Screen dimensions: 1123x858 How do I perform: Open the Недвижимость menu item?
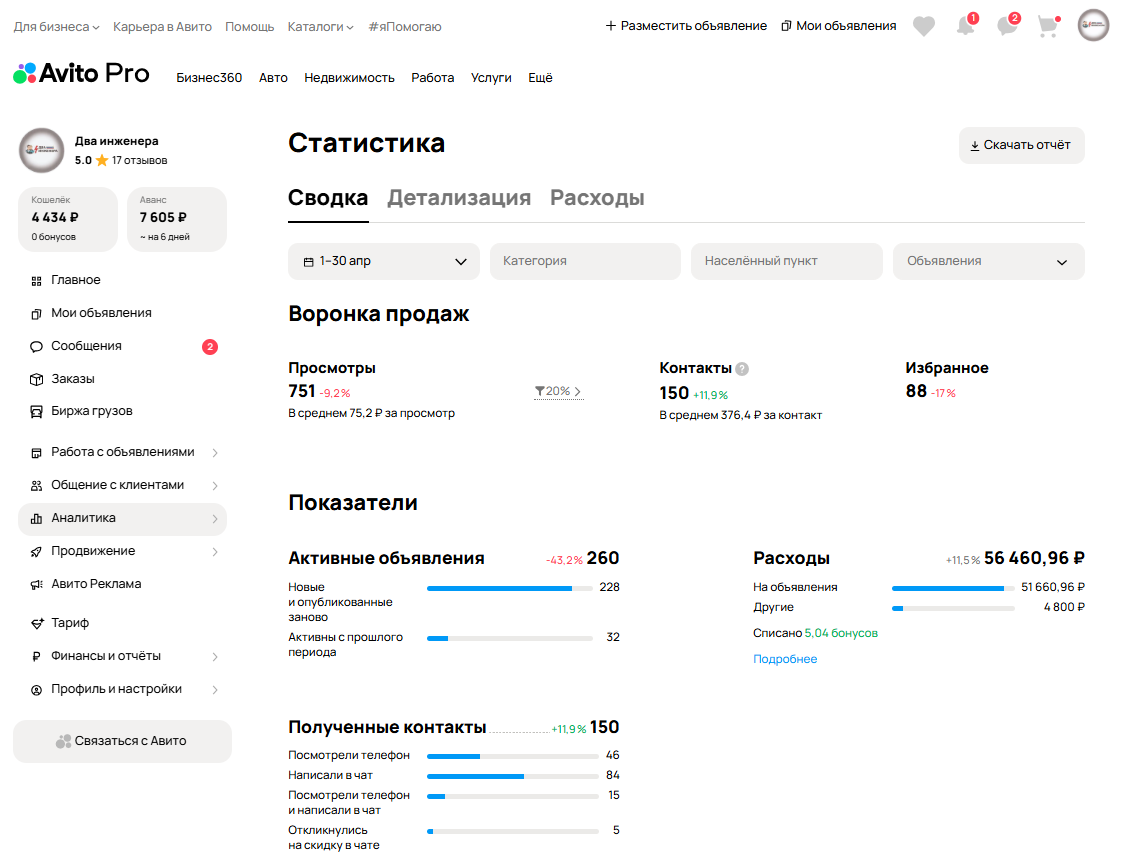coord(350,77)
